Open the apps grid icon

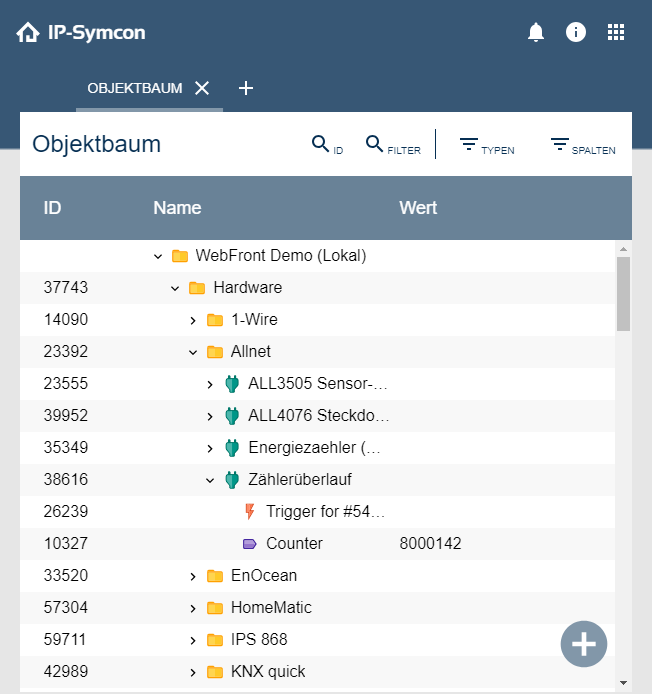tap(616, 32)
